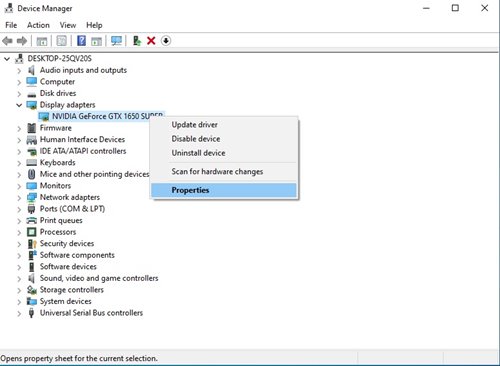Open the Action menu
This screenshot has width=500, height=366.
[x=38, y=25]
